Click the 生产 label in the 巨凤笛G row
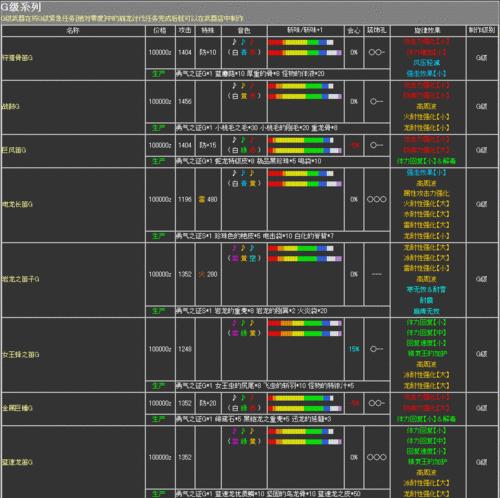Viewport: 500px width, 498px height. 159,161
